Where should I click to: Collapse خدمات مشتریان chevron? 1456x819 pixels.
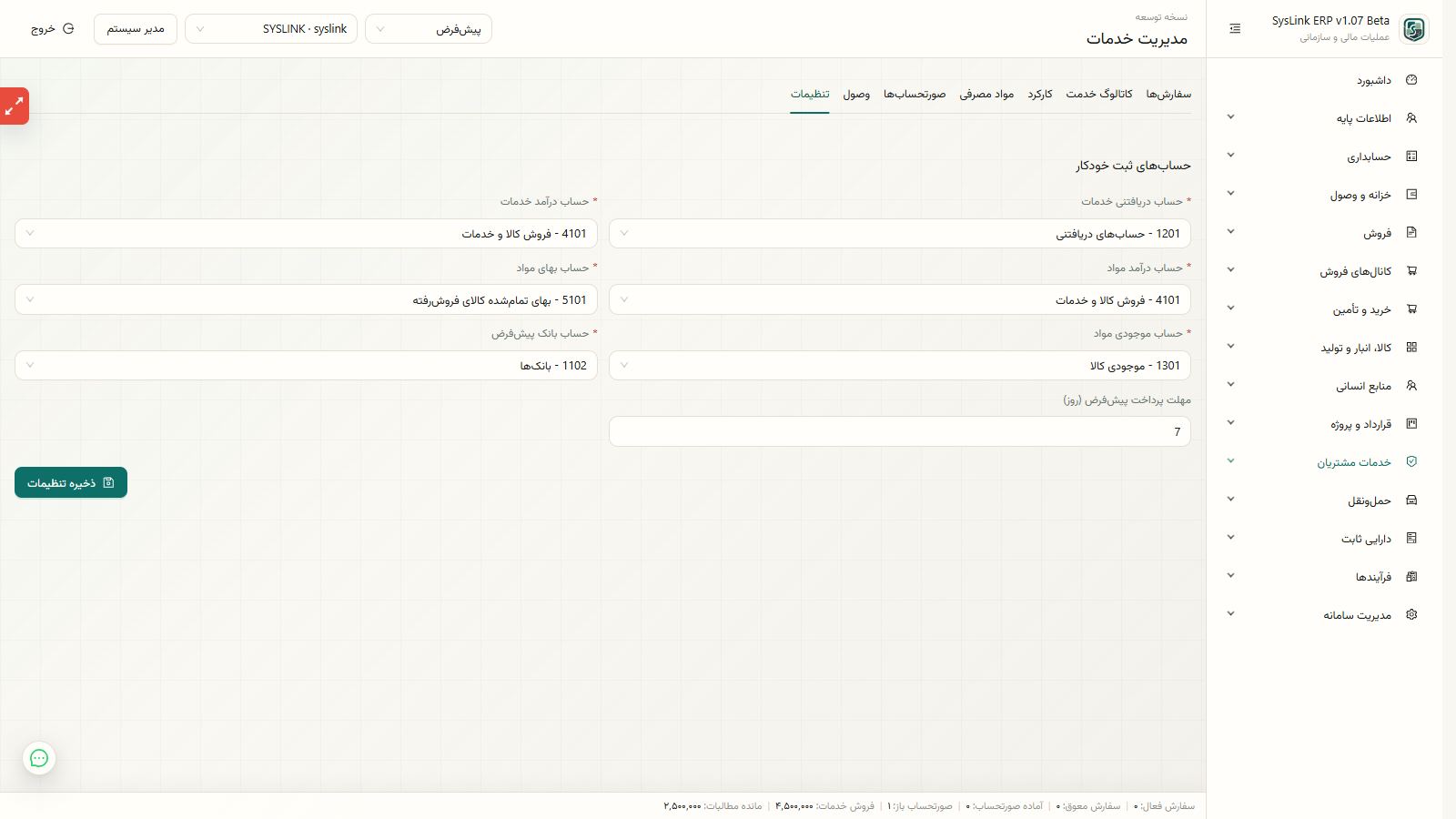1230,461
